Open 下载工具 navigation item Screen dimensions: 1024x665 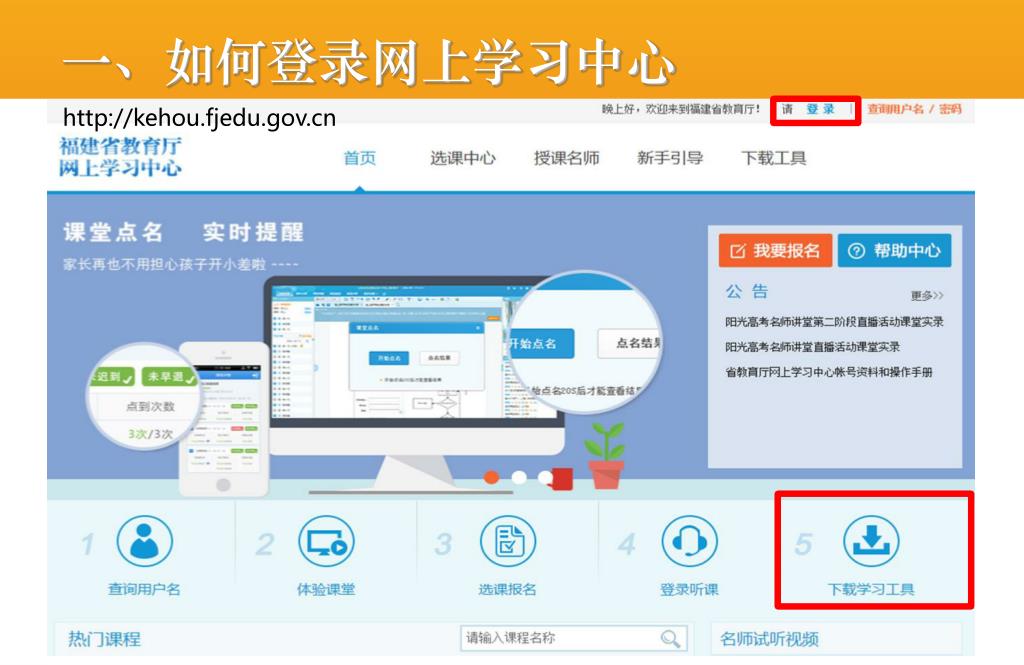pos(773,158)
